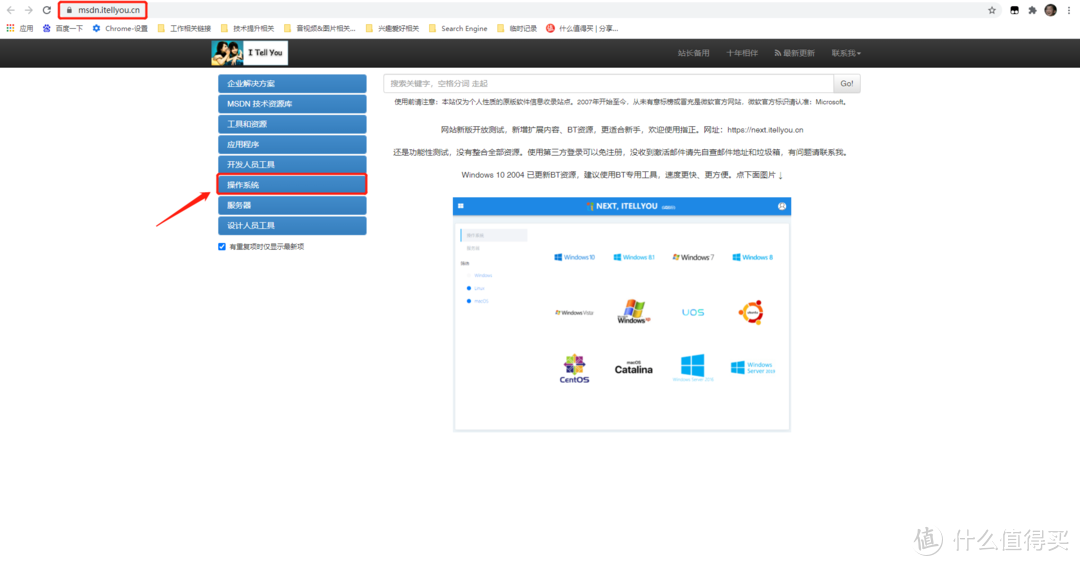Screen dimensions: 1080x566
Task: Open the Chrome extensions puzzle icon
Action: click(x=1032, y=10)
